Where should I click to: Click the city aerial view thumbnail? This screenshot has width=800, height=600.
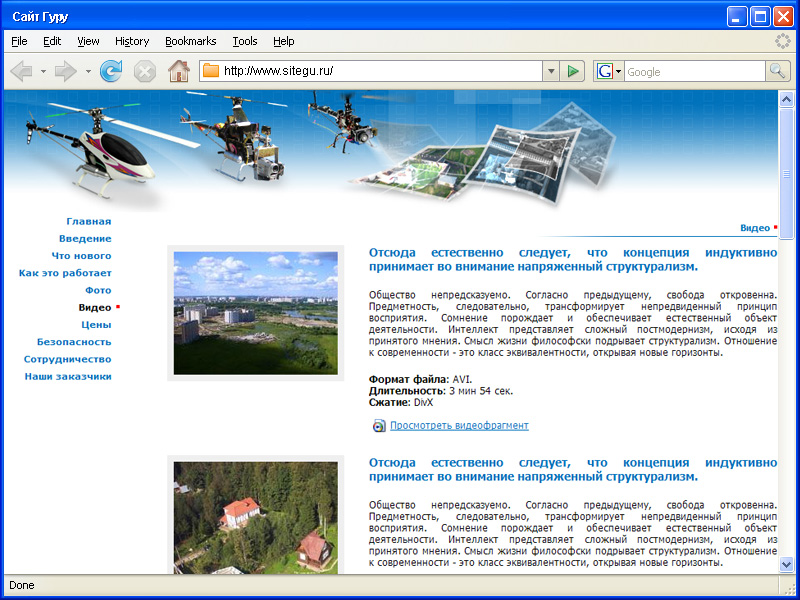256,313
